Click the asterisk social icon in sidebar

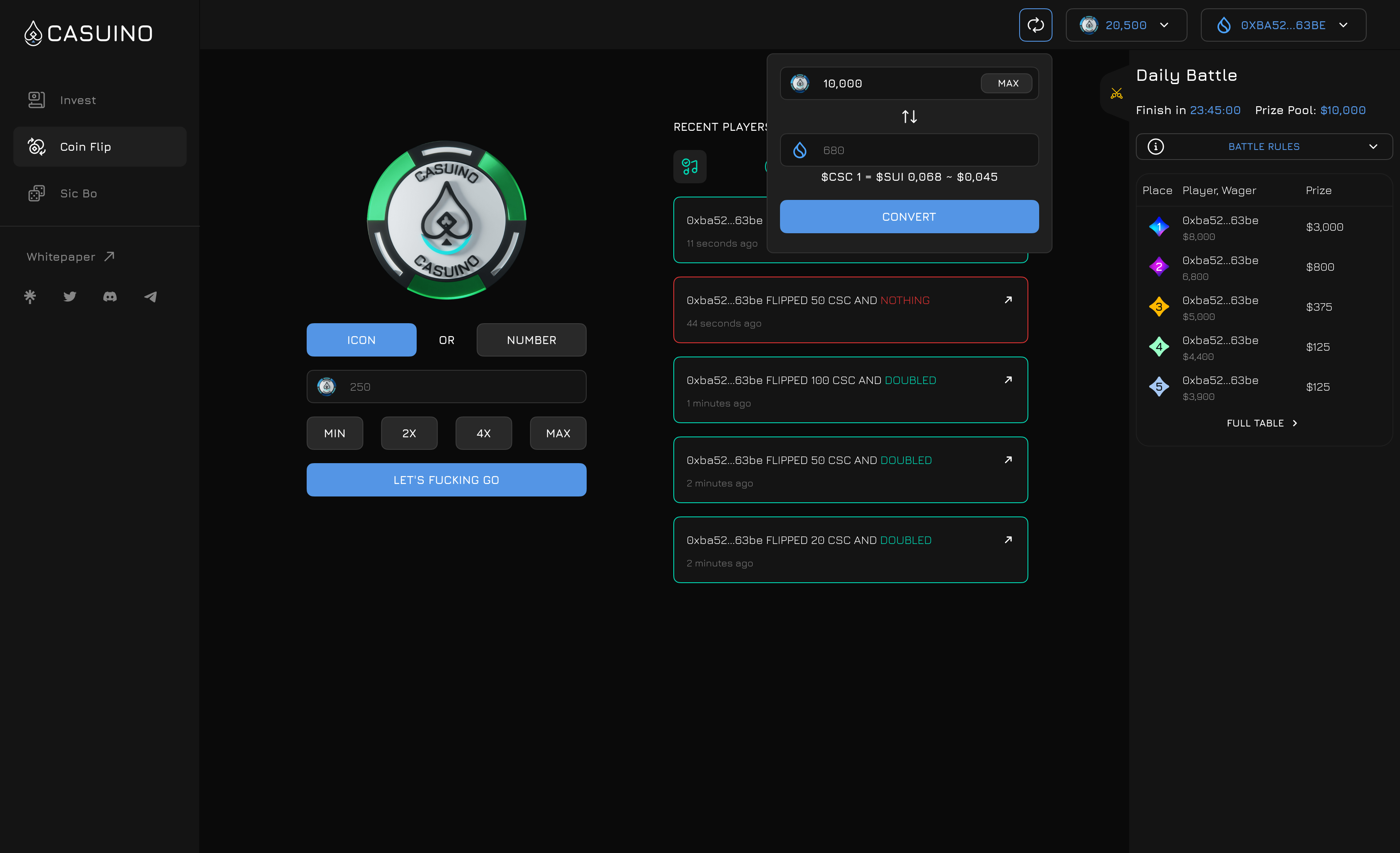pos(30,297)
